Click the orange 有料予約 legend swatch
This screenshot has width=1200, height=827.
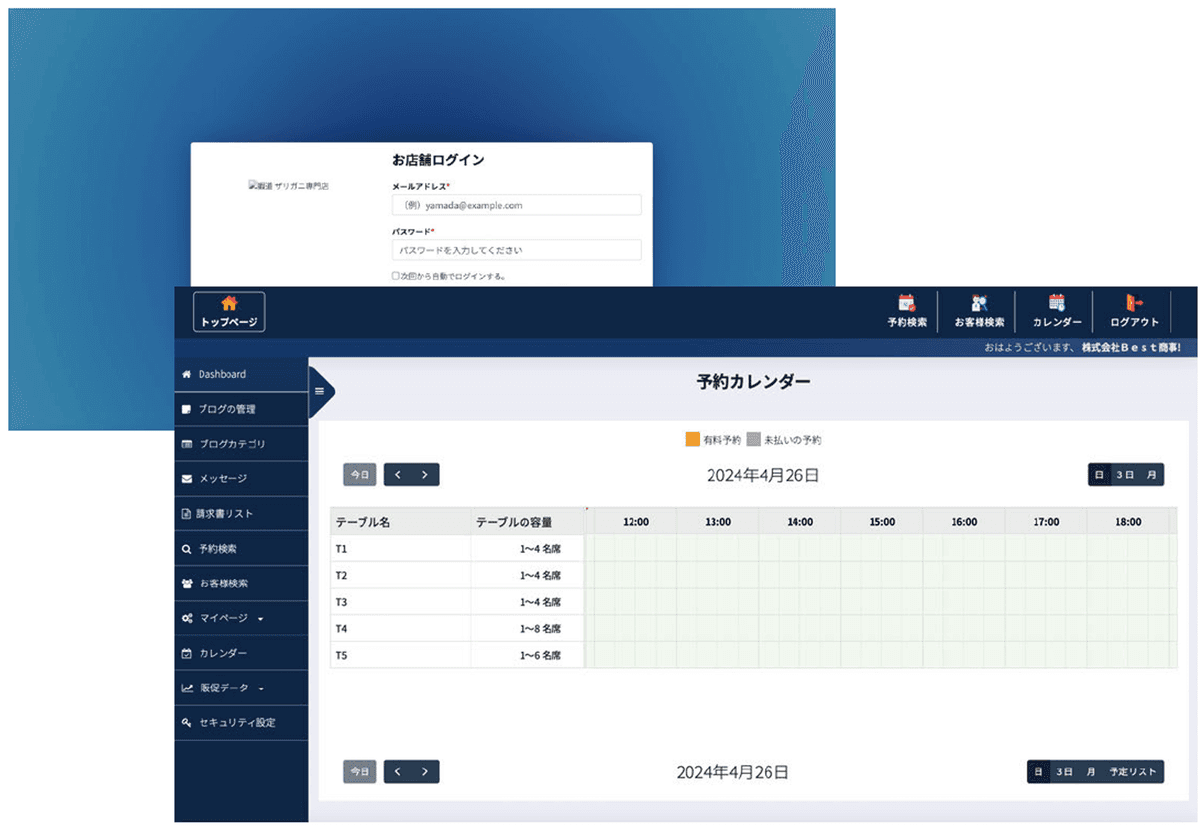[x=693, y=439]
